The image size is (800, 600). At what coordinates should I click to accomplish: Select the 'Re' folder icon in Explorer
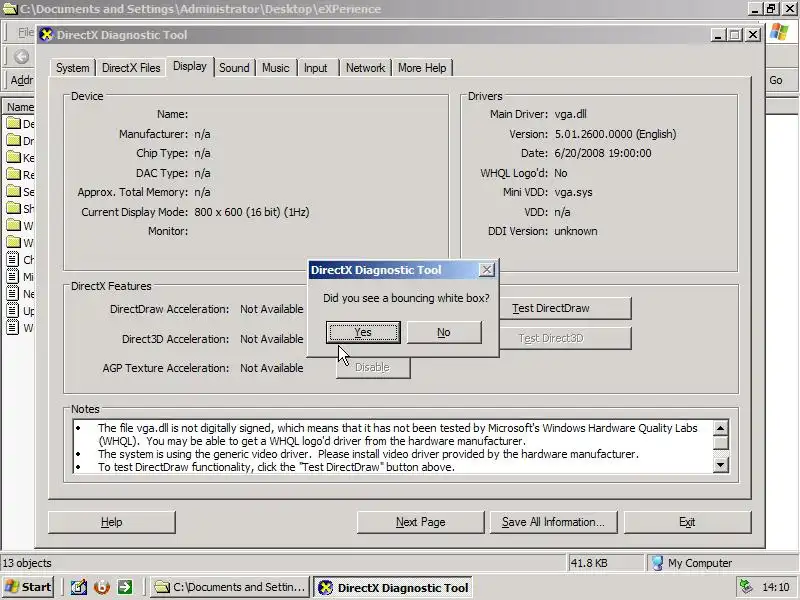point(13,174)
